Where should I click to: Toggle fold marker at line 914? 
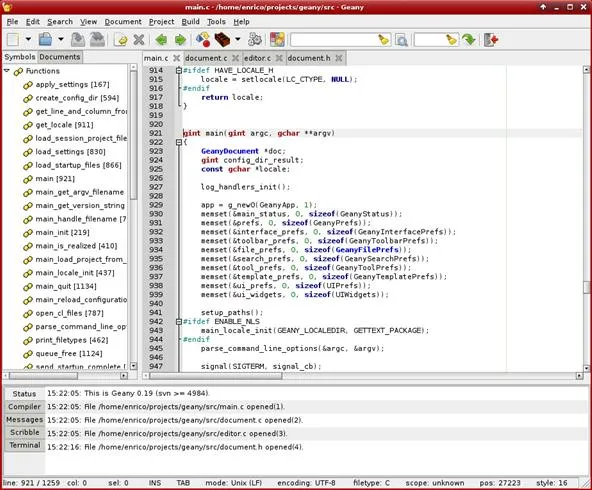click(179, 70)
